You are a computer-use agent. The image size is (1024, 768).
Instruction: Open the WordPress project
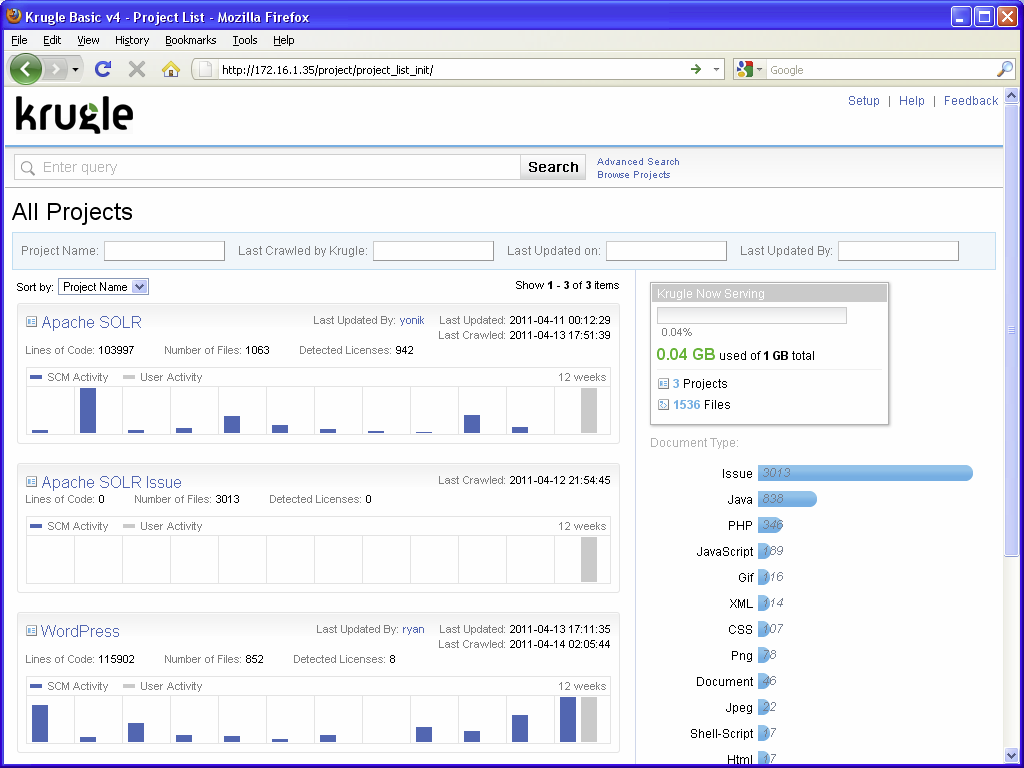pos(80,631)
